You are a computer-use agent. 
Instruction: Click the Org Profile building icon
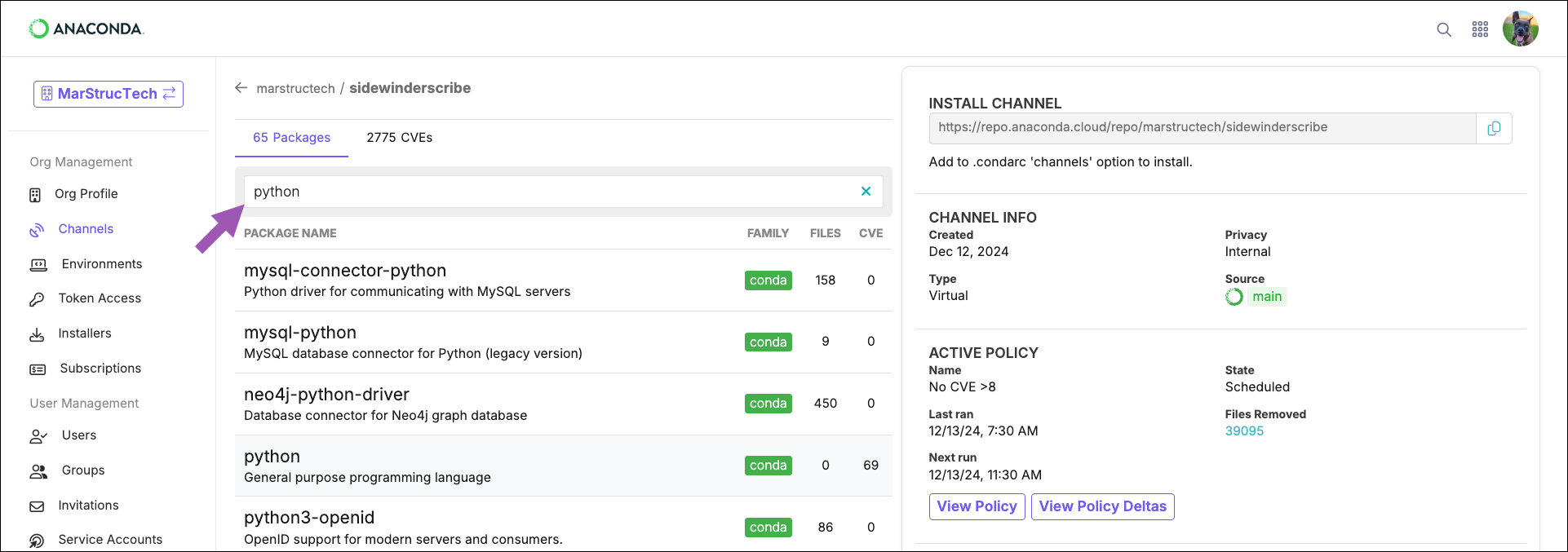pos(35,195)
